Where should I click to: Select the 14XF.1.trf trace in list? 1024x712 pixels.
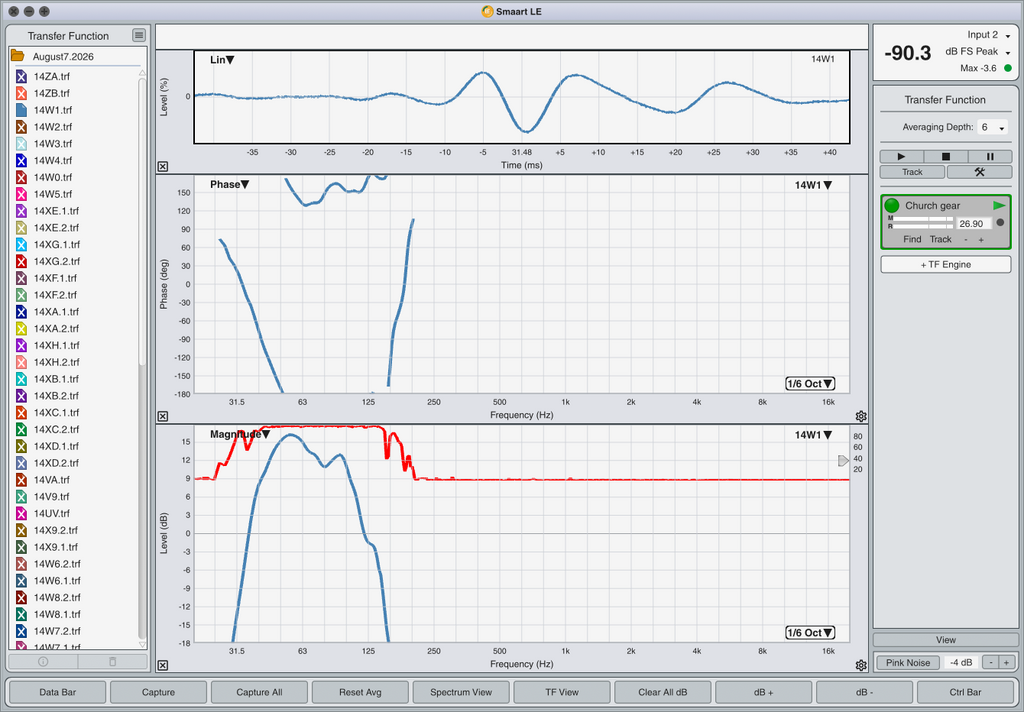[75, 278]
